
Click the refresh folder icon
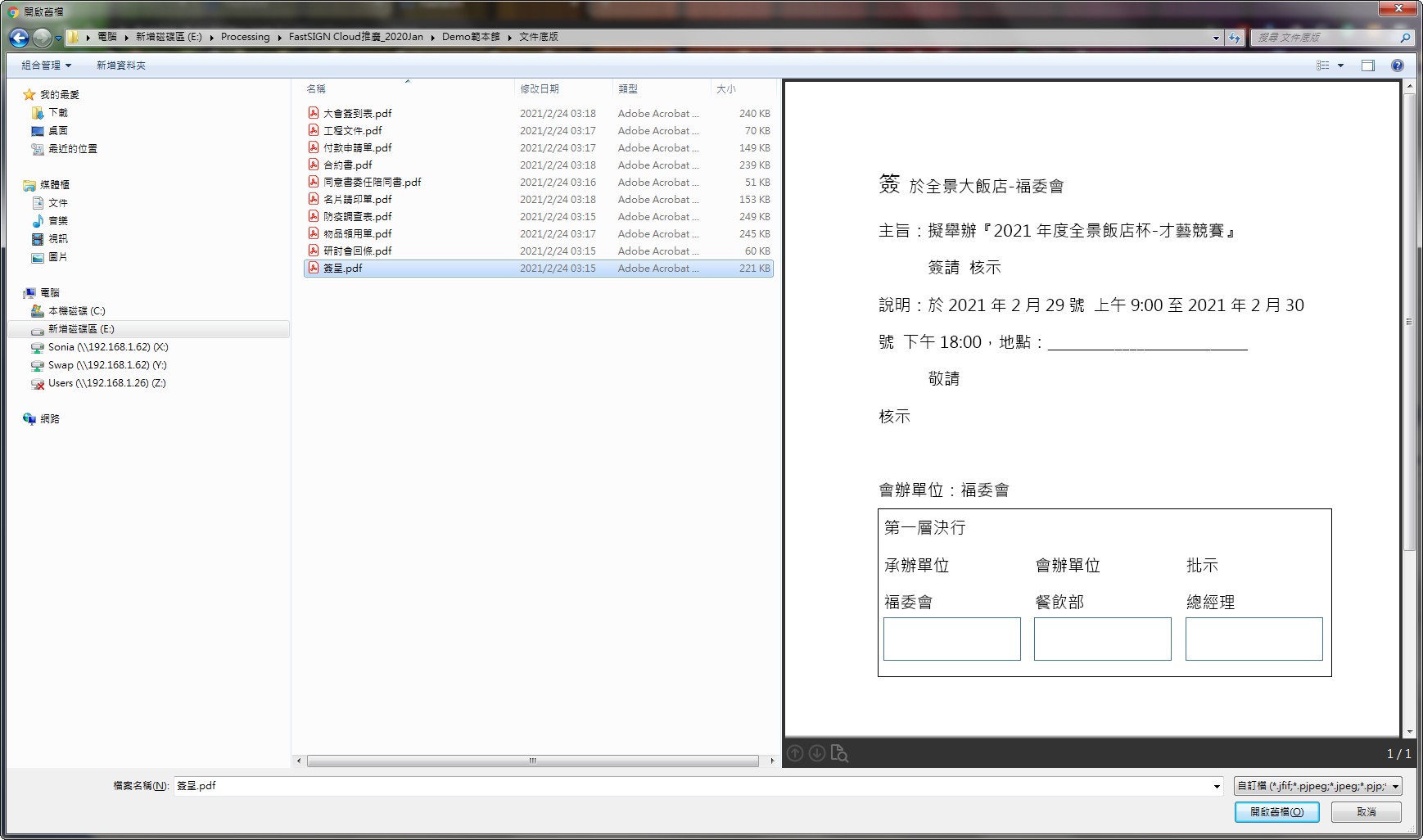[1235, 38]
